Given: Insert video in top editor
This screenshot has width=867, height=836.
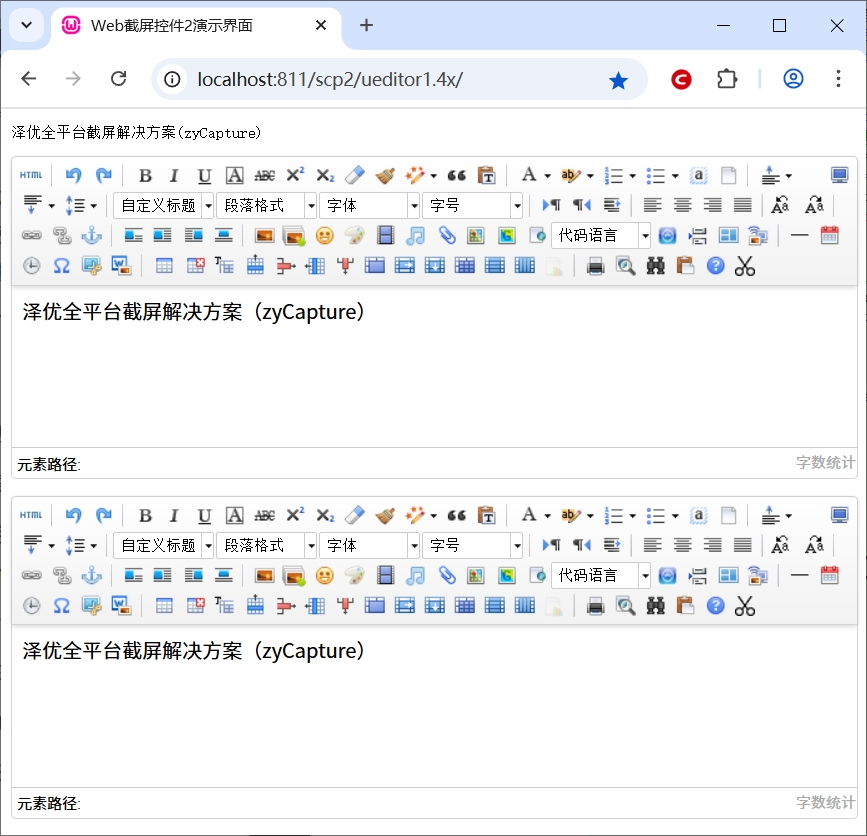Looking at the screenshot, I should [x=385, y=236].
